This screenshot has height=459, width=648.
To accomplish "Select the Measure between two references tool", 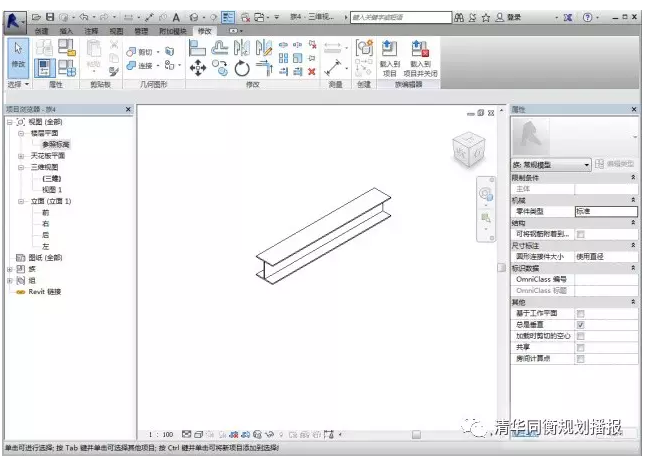I will click(x=333, y=68).
